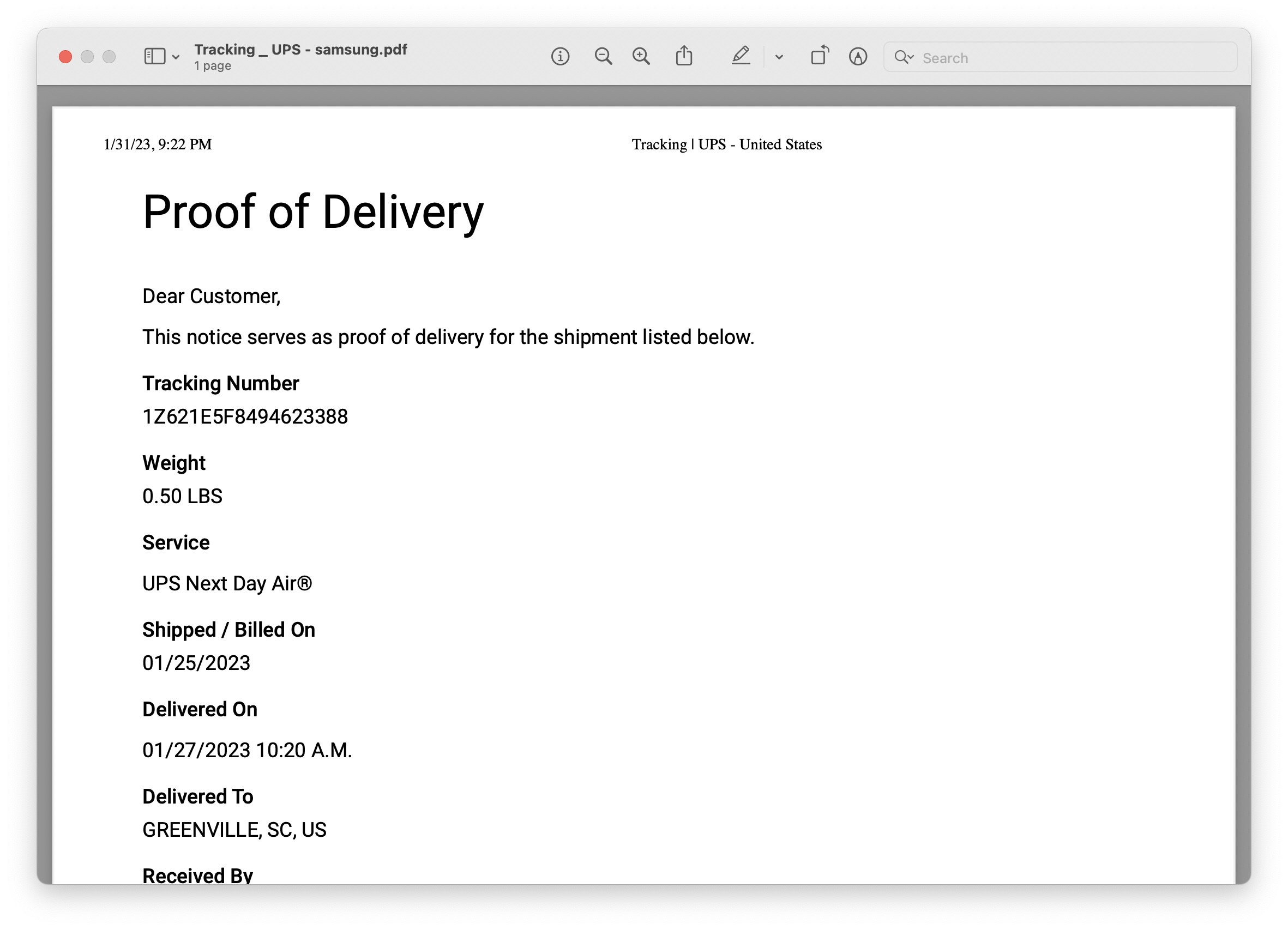This screenshot has width=1288, height=930.
Task: Click the GREENVILLE, SC, US text
Action: coord(234,830)
